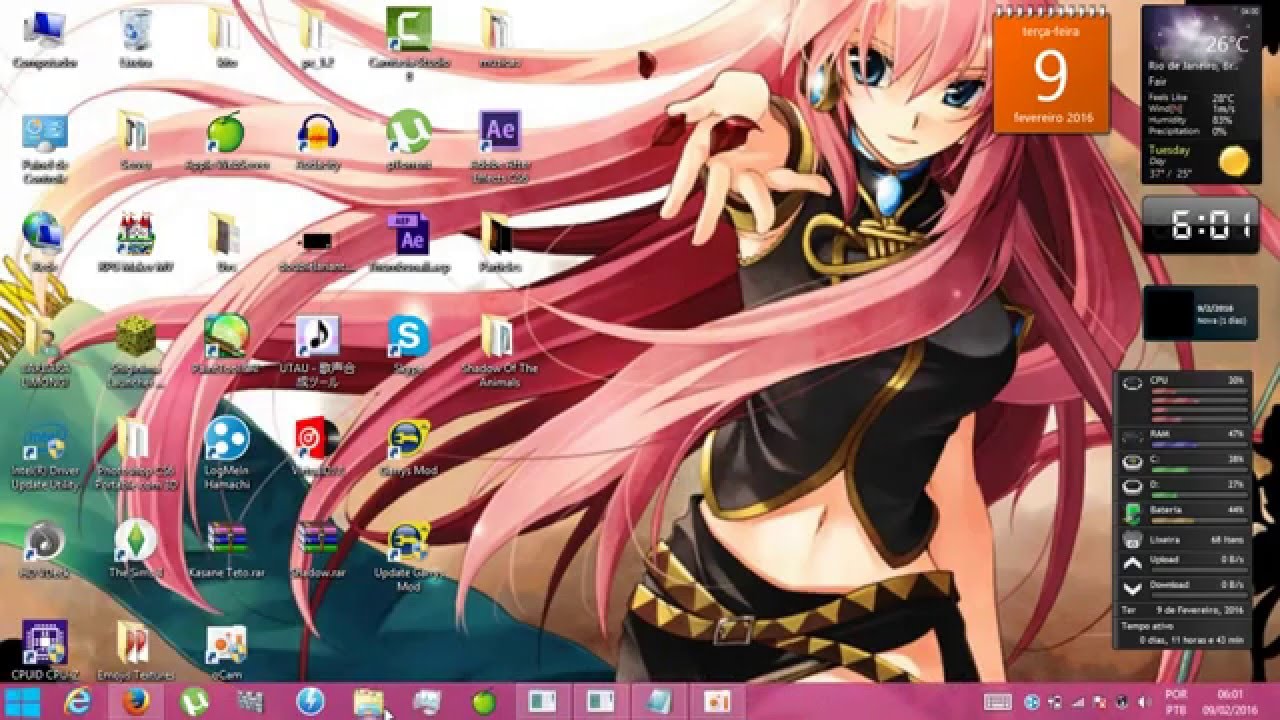The height and width of the screenshot is (720, 1280).
Task: Open the Rio de Janeiro weather gadget
Action: click(1201, 93)
